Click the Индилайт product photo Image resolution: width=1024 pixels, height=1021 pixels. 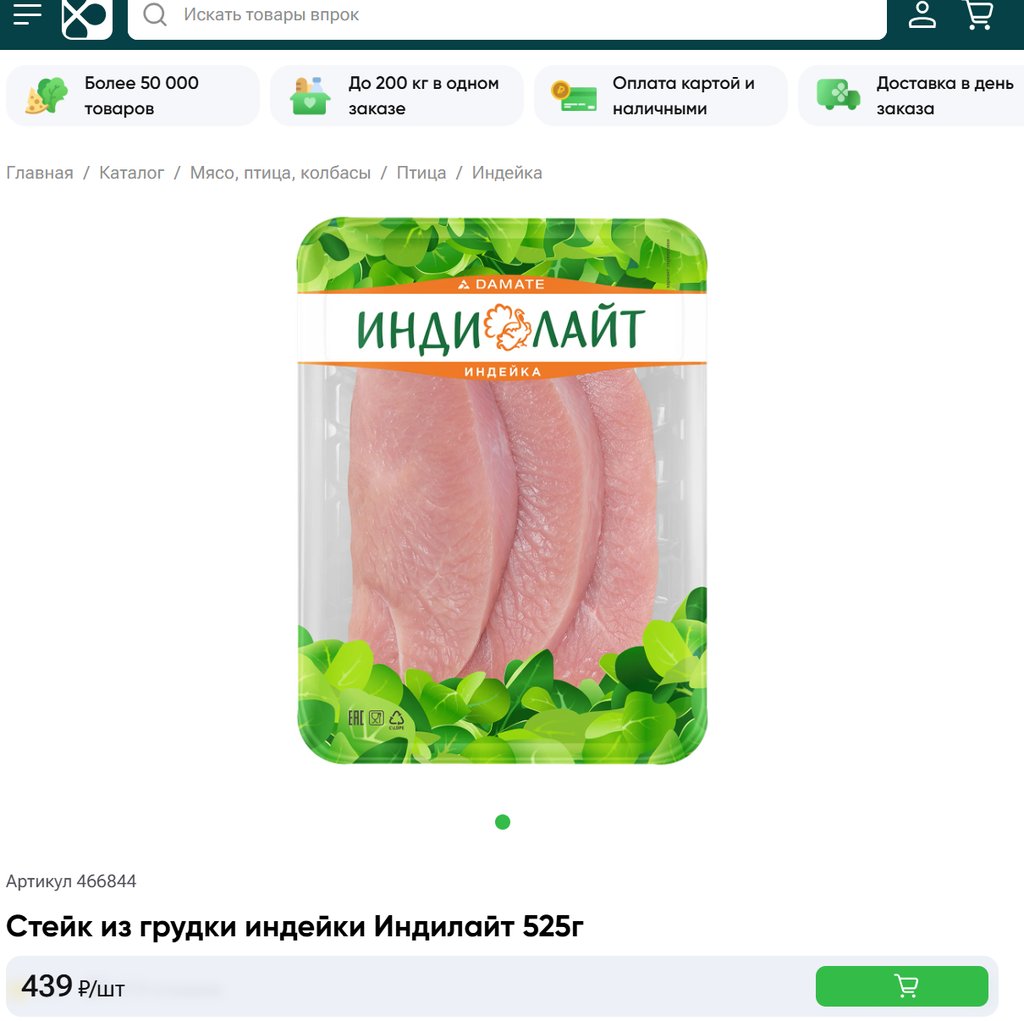pos(502,491)
